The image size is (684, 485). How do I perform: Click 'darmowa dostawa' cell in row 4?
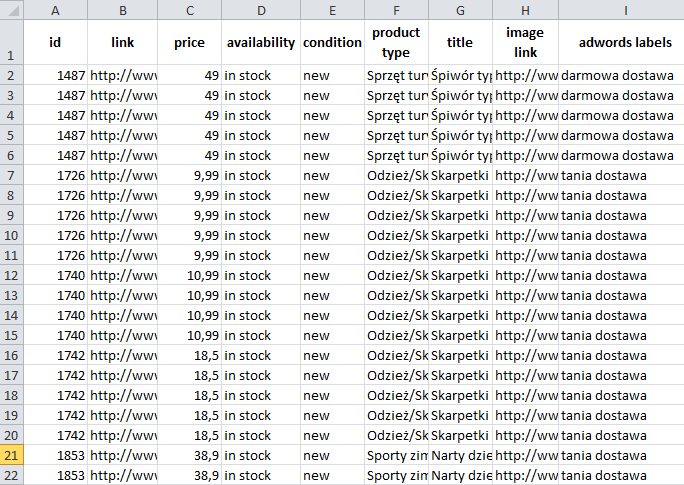tap(620, 115)
